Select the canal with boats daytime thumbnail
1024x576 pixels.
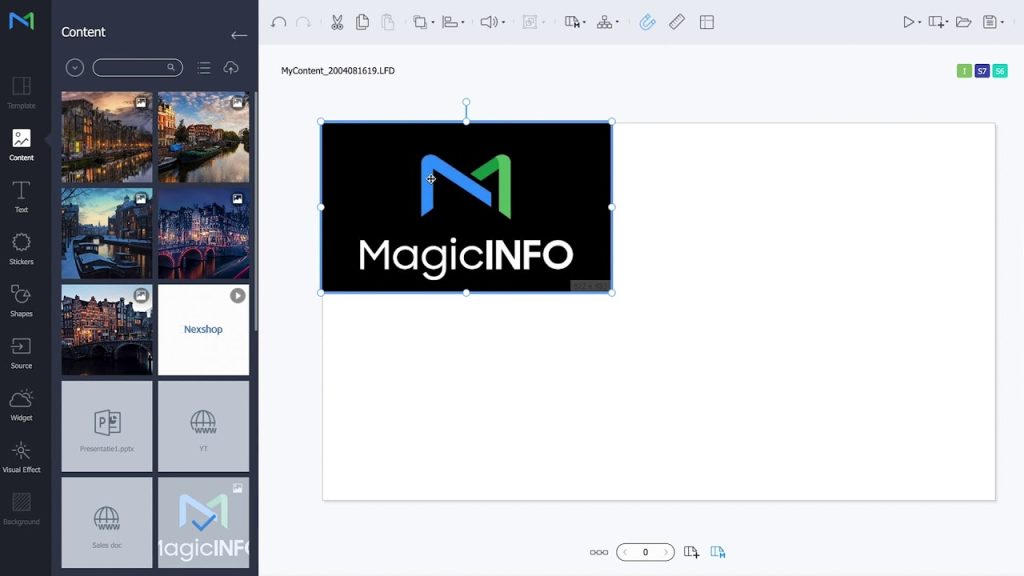pyautogui.click(x=203, y=137)
